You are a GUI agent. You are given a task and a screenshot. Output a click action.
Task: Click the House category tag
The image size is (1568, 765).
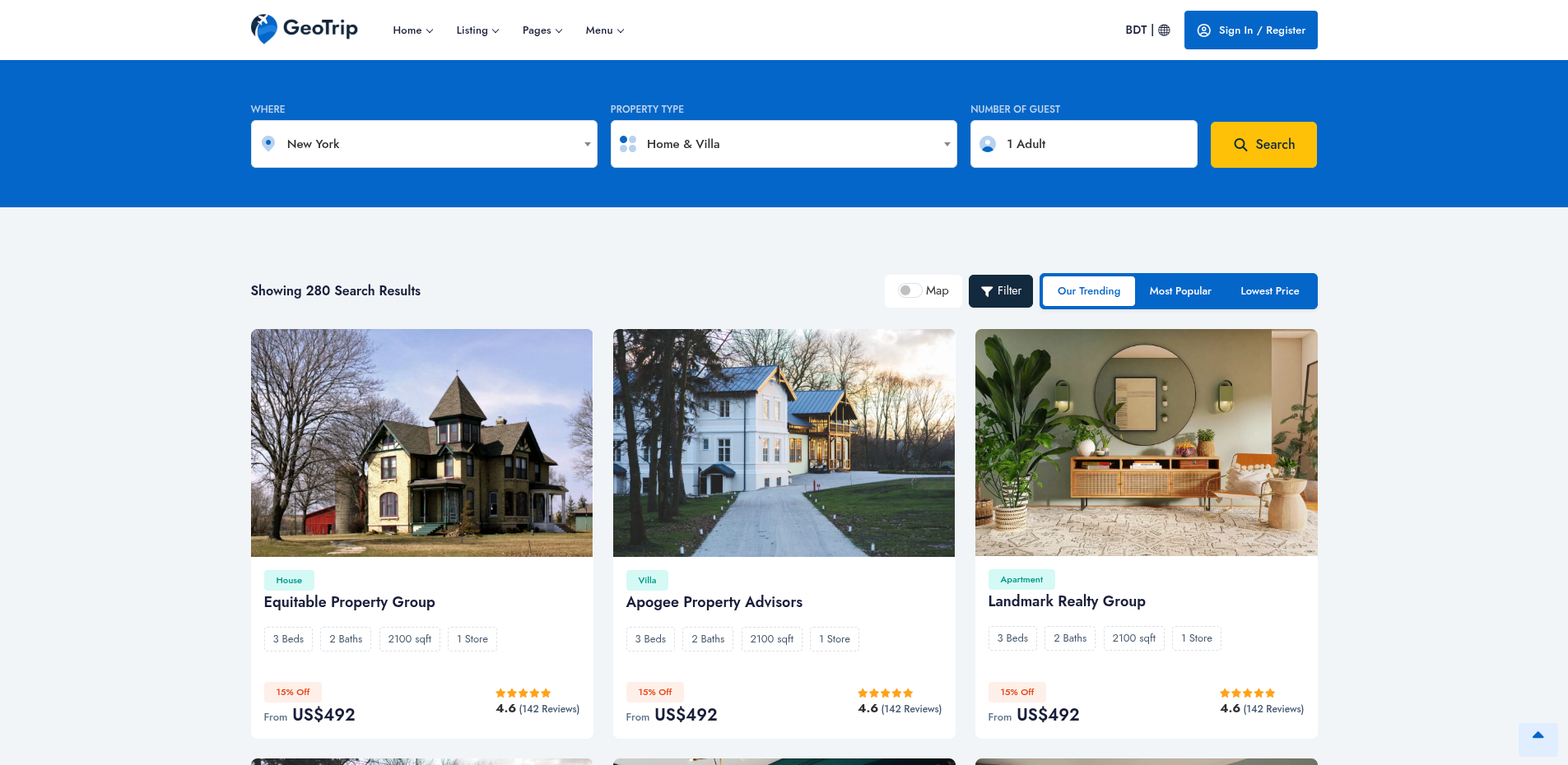289,580
